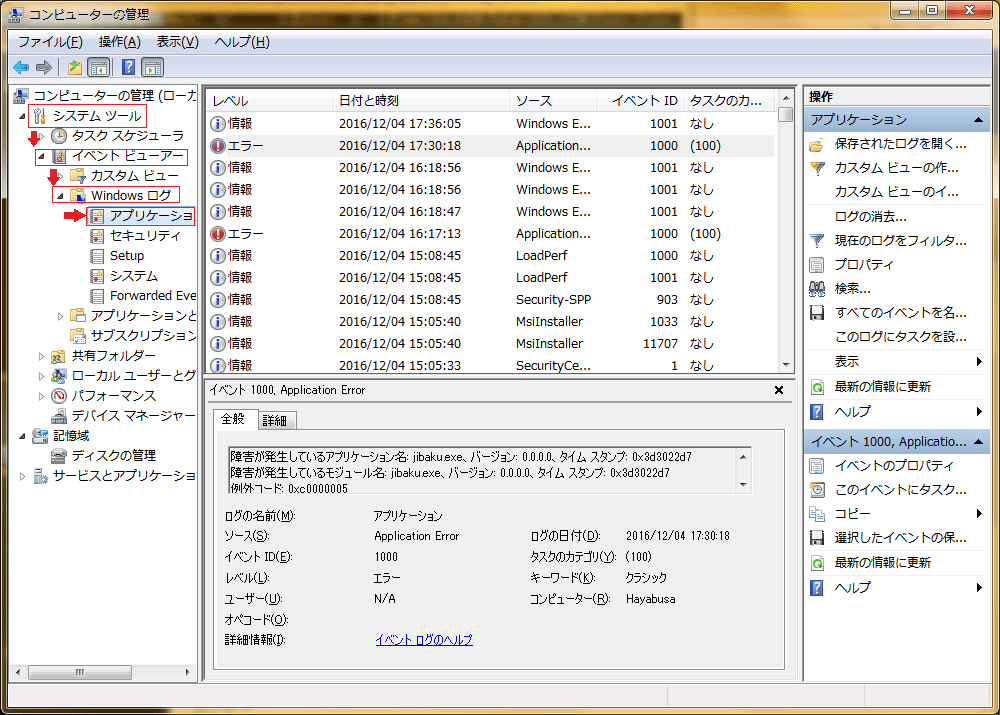This screenshot has height=715, width=1000.
Task: Switch to the 詳細 tab
Action: 274,421
